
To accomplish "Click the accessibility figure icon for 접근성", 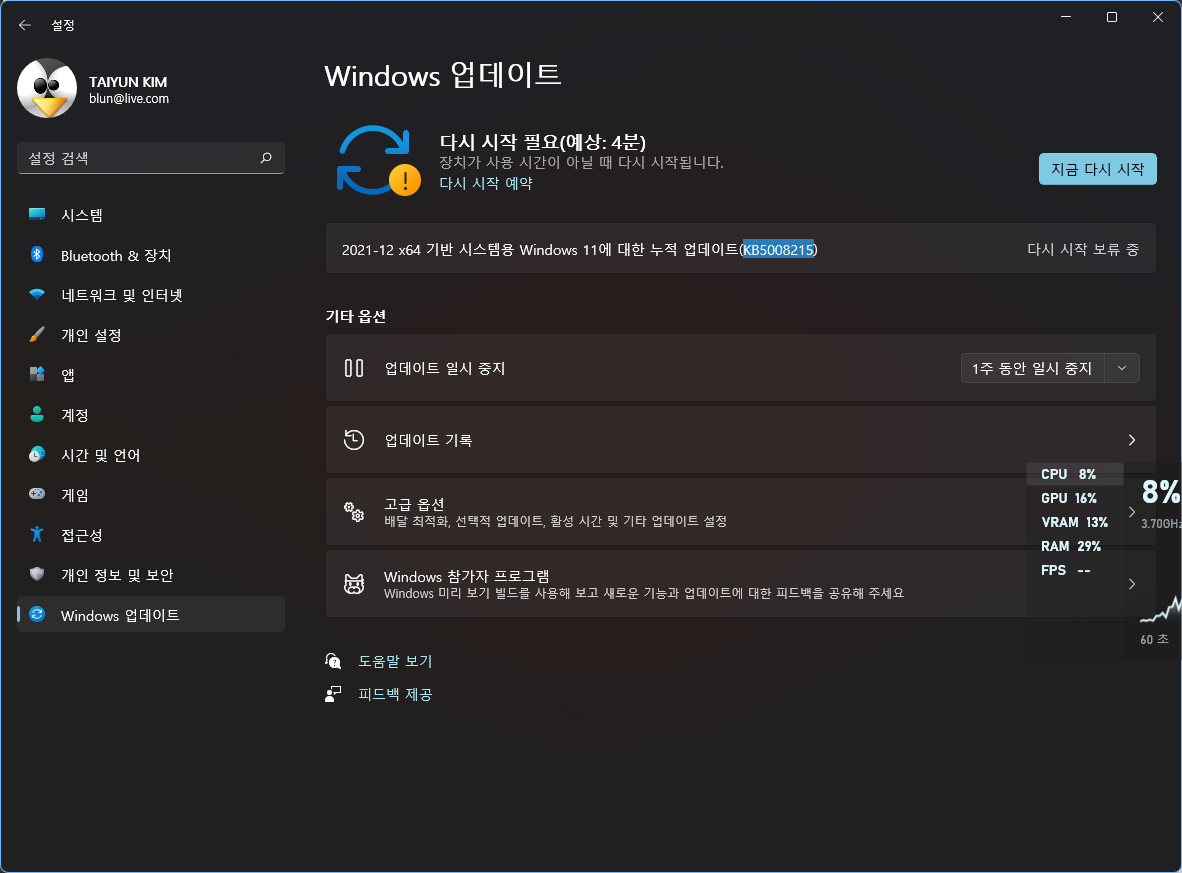I will coord(37,534).
